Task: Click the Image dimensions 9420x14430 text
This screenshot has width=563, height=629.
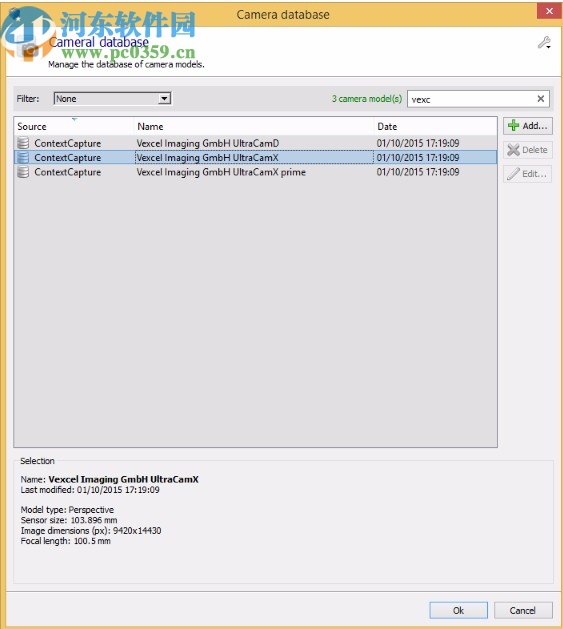Action: (91, 530)
